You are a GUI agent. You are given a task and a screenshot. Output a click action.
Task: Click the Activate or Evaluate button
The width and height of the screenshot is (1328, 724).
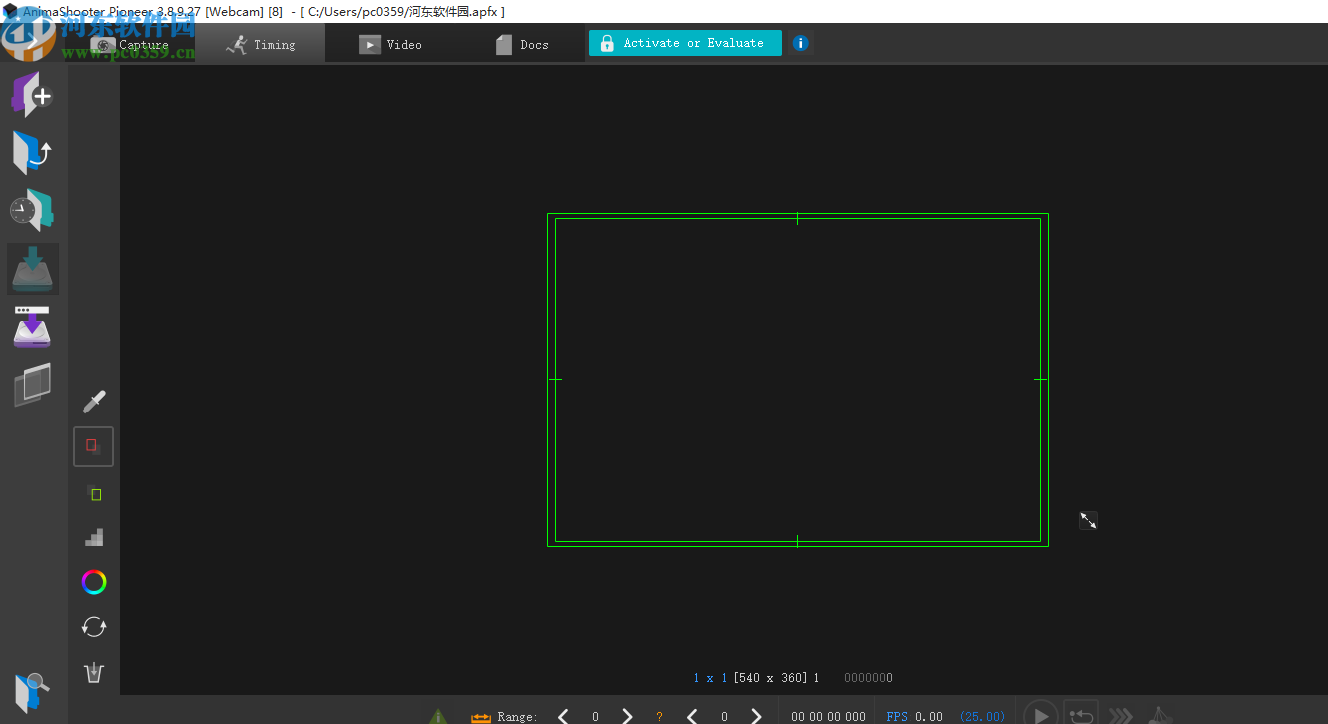685,43
